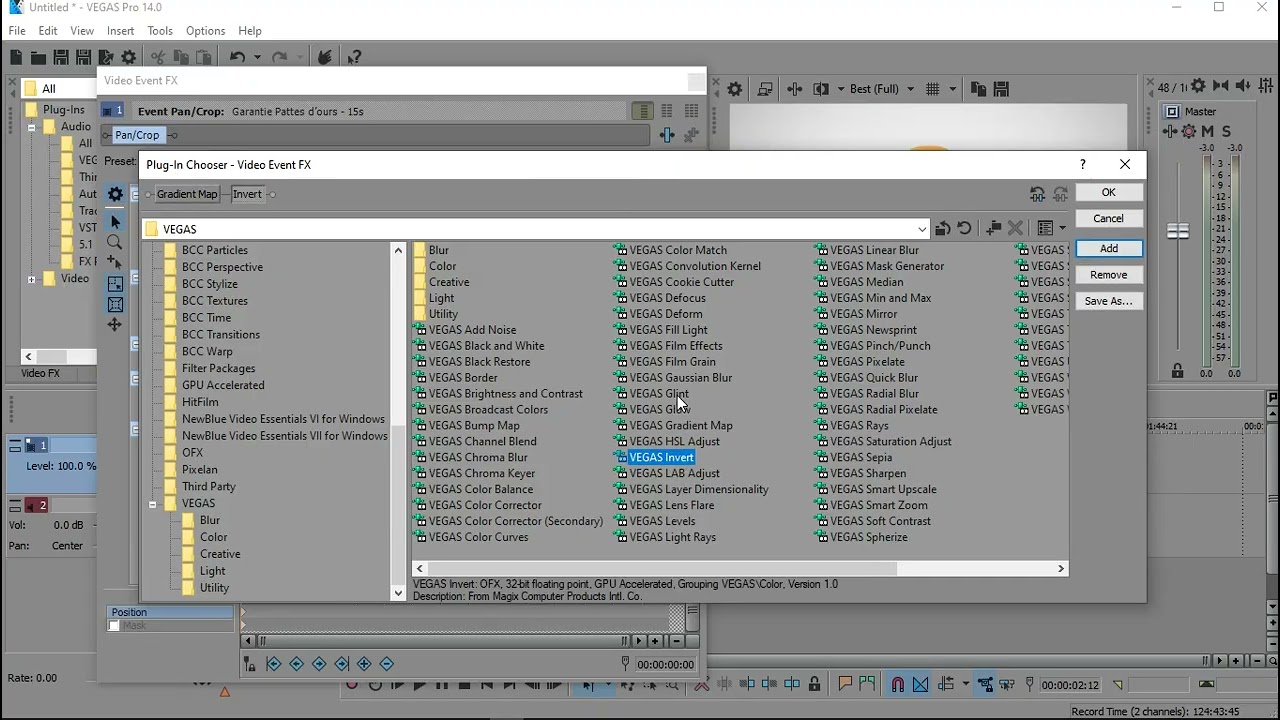The image size is (1280, 720).
Task: Open the VEGAS folder path dropdown
Action: 922,229
